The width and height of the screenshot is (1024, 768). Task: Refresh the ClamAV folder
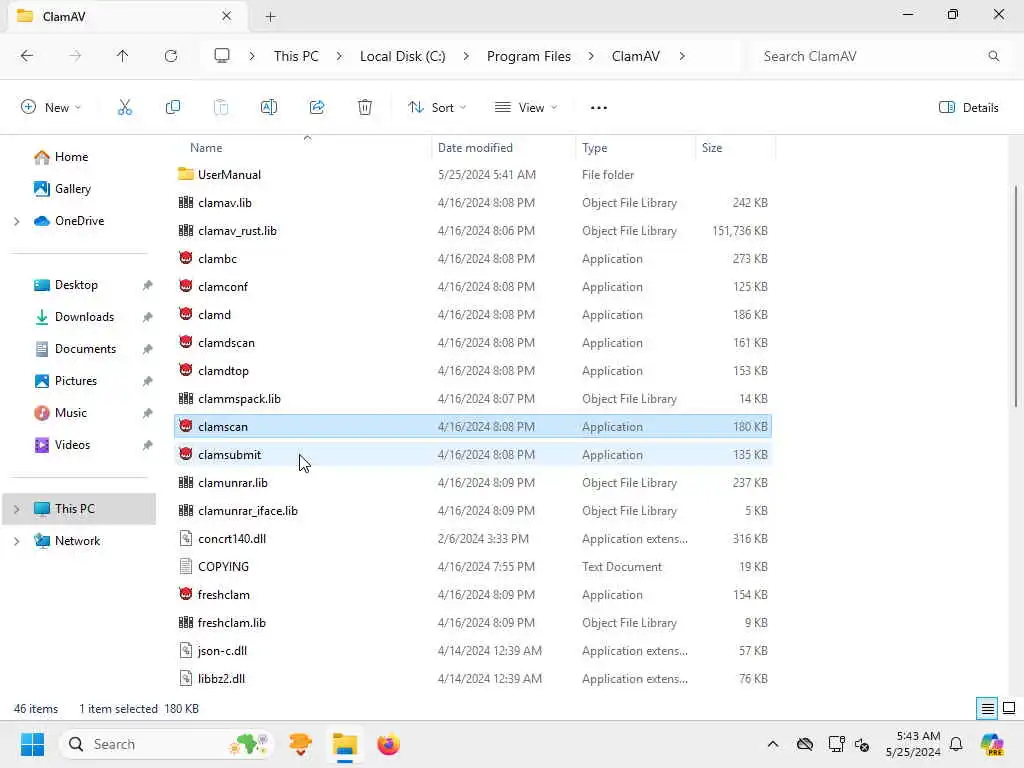coord(171,56)
